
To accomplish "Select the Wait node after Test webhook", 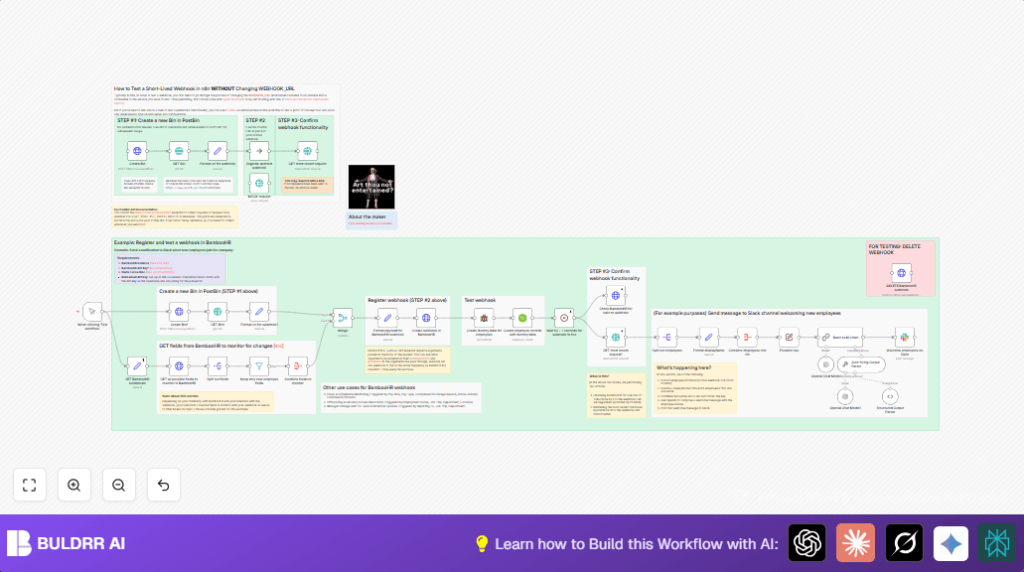I will [563, 317].
